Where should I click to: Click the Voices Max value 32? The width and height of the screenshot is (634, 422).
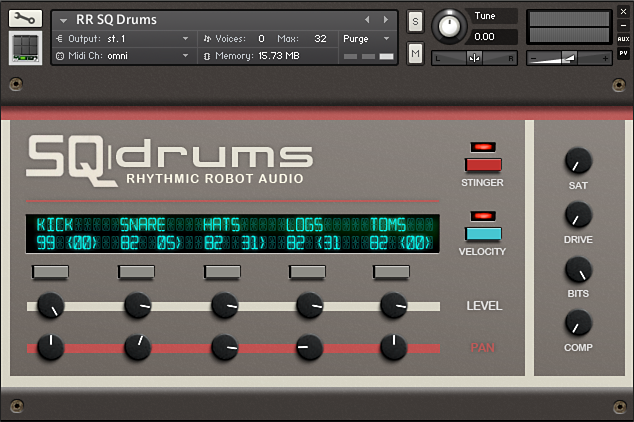320,39
